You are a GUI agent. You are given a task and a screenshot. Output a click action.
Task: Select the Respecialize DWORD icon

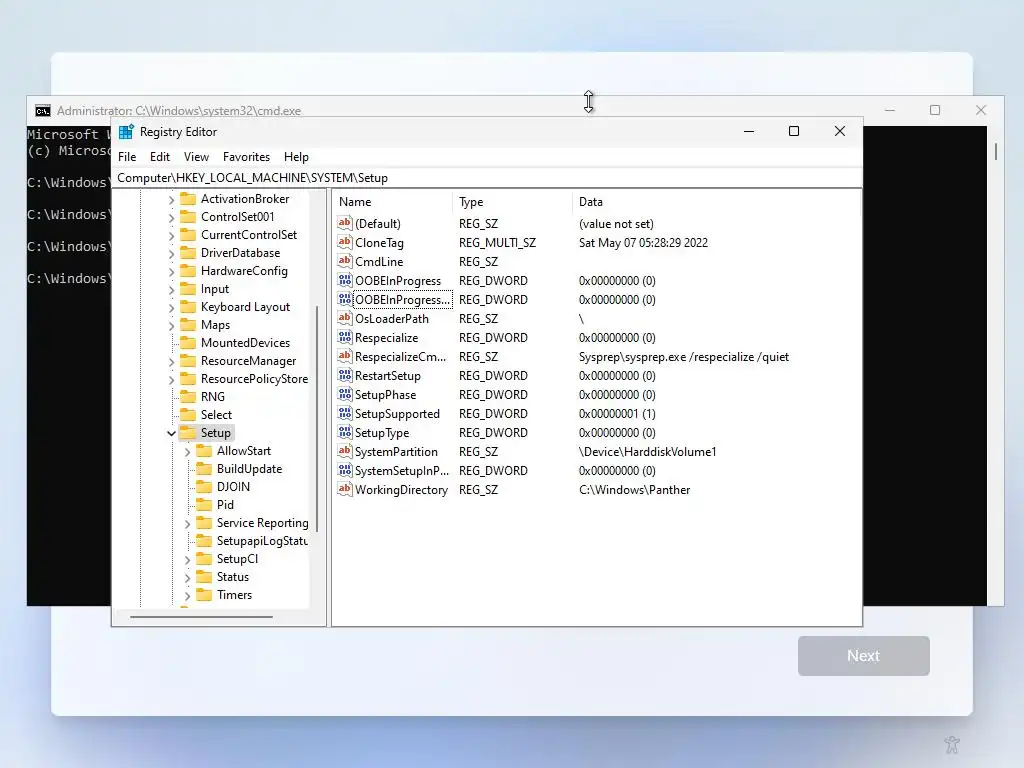(x=345, y=337)
